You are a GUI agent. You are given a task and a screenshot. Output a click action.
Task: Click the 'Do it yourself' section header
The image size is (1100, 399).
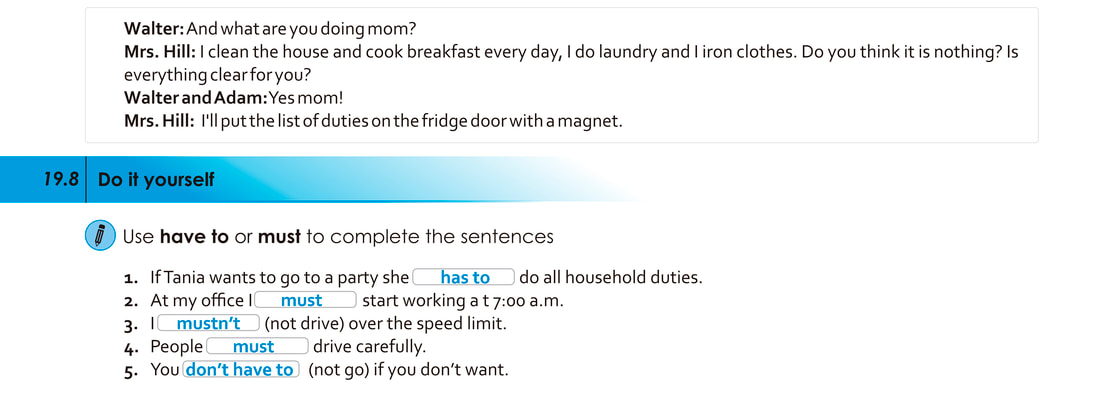pyautogui.click(x=156, y=180)
